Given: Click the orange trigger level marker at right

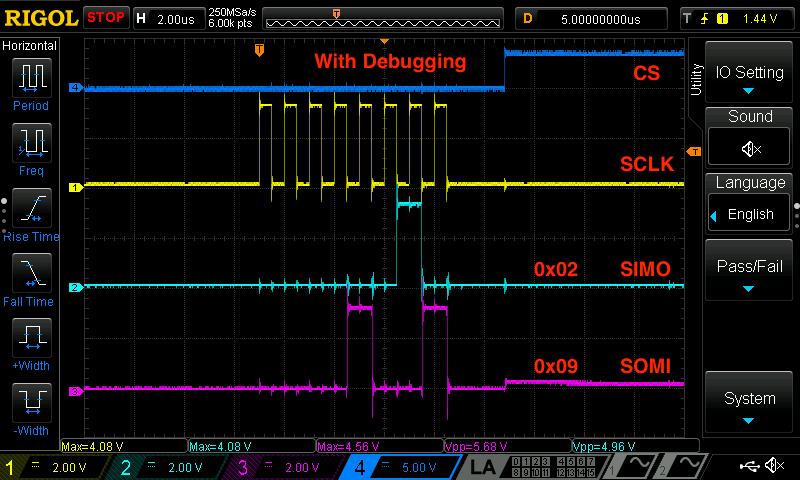Looking at the screenshot, I should pos(694,151).
